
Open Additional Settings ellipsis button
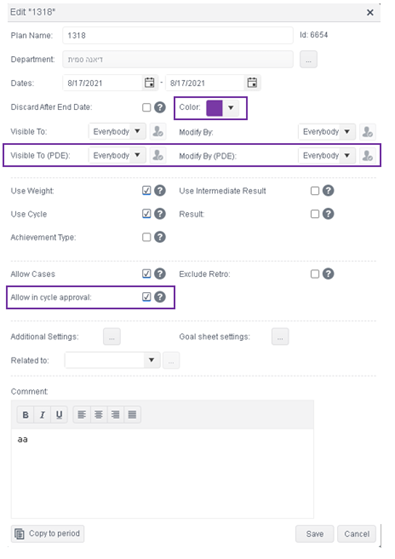pyautogui.click(x=112, y=337)
